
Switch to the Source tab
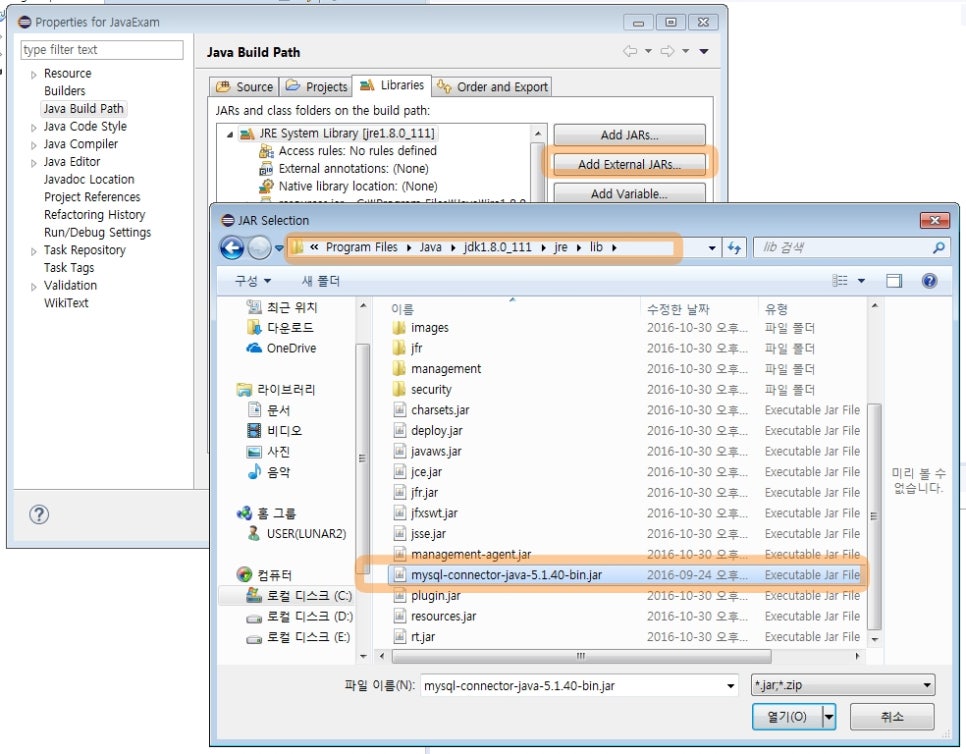pos(245,87)
